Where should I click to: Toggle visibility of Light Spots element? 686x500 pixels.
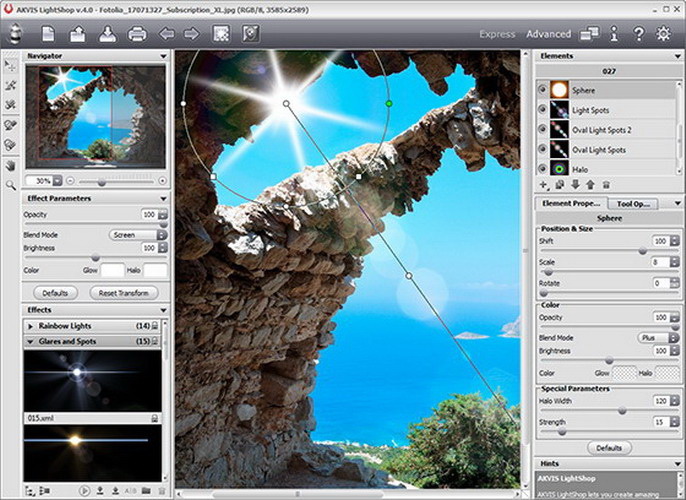pos(542,109)
